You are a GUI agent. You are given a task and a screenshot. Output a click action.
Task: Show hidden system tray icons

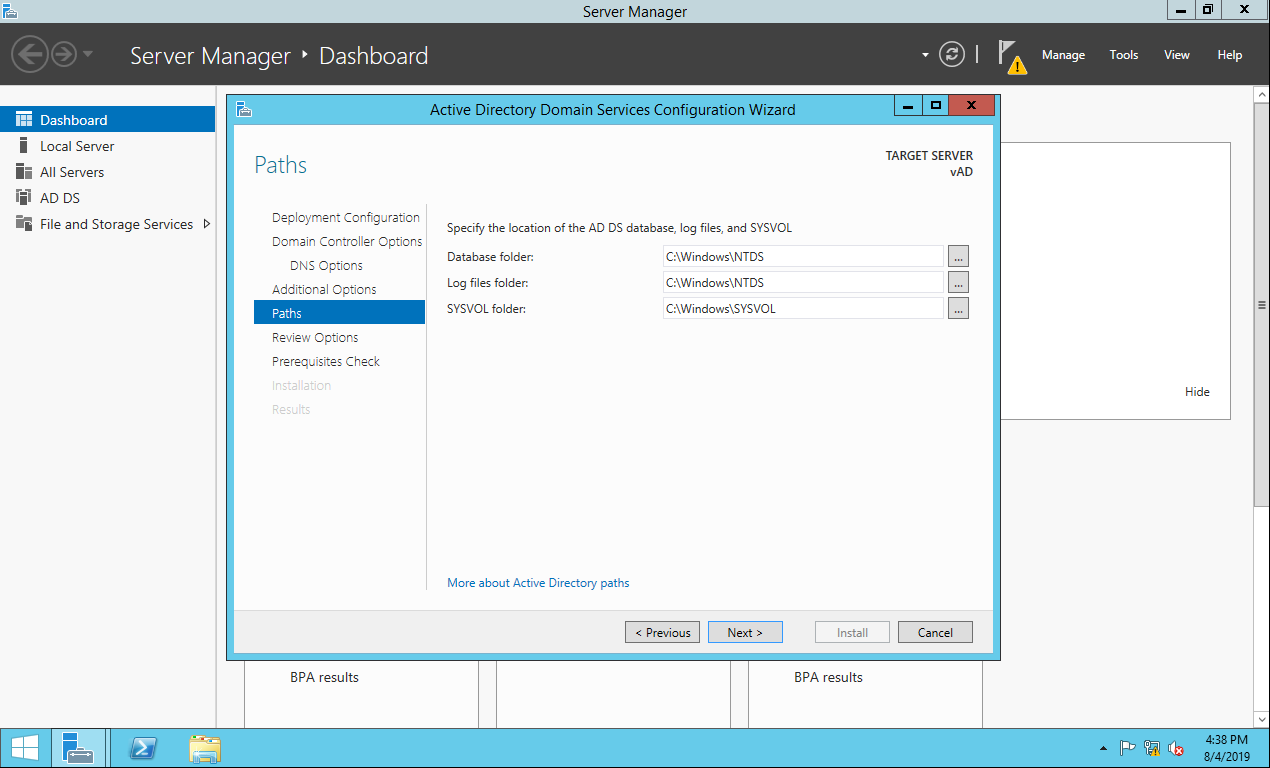[x=1103, y=748]
